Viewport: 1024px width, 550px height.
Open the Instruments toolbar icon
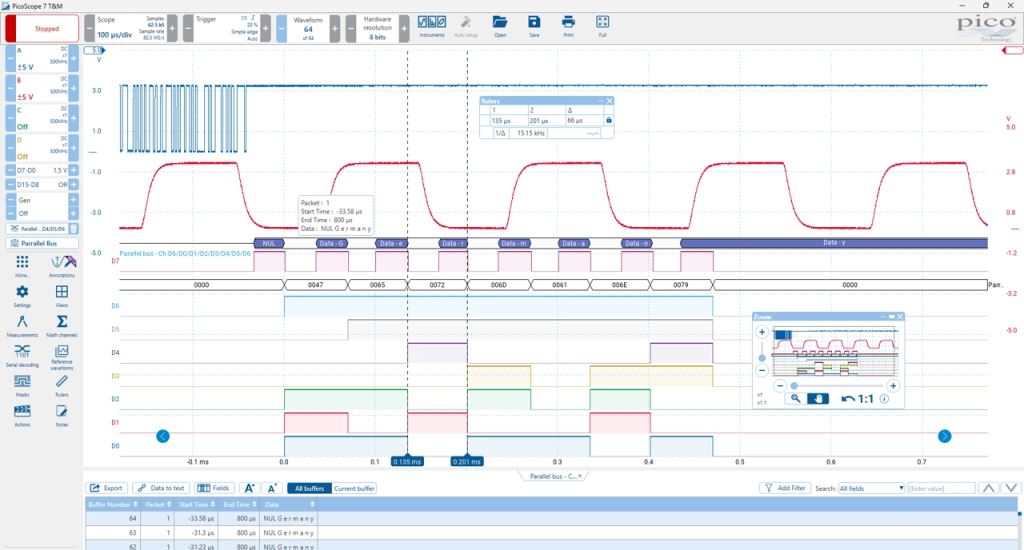coord(432,26)
